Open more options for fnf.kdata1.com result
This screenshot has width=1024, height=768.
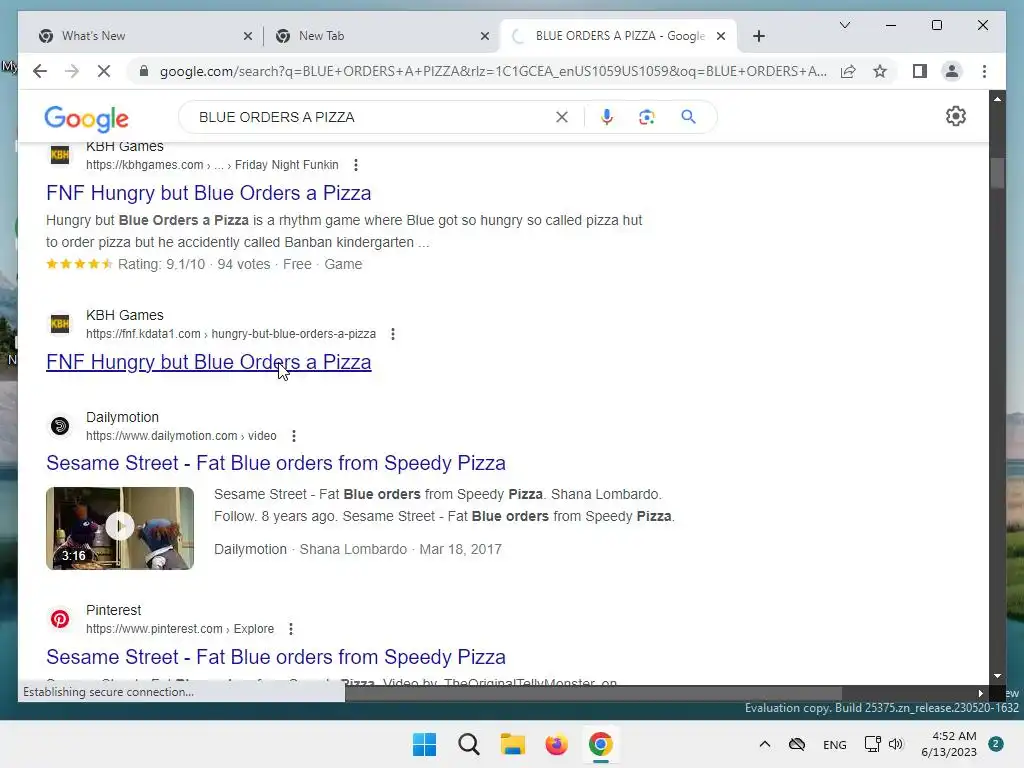tap(392, 334)
